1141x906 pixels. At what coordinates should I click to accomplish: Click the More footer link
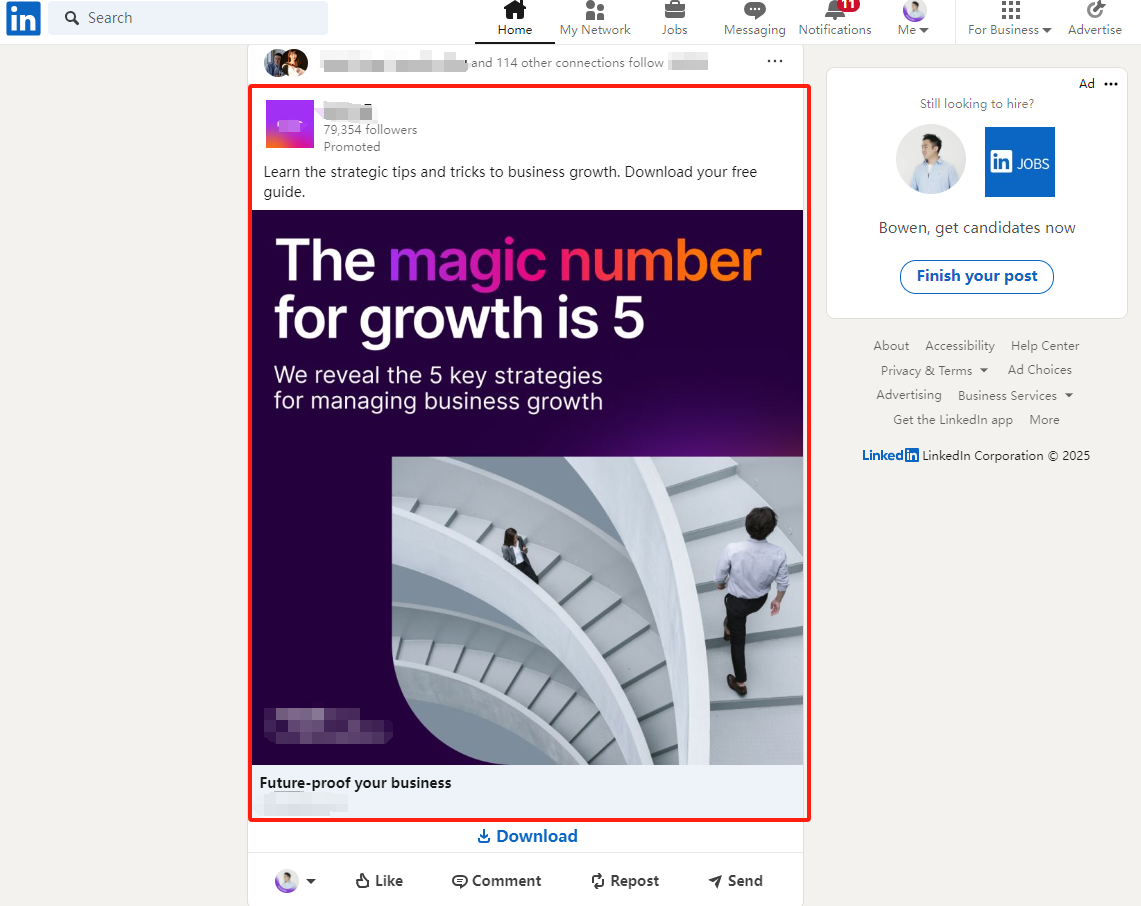pyautogui.click(x=1044, y=420)
